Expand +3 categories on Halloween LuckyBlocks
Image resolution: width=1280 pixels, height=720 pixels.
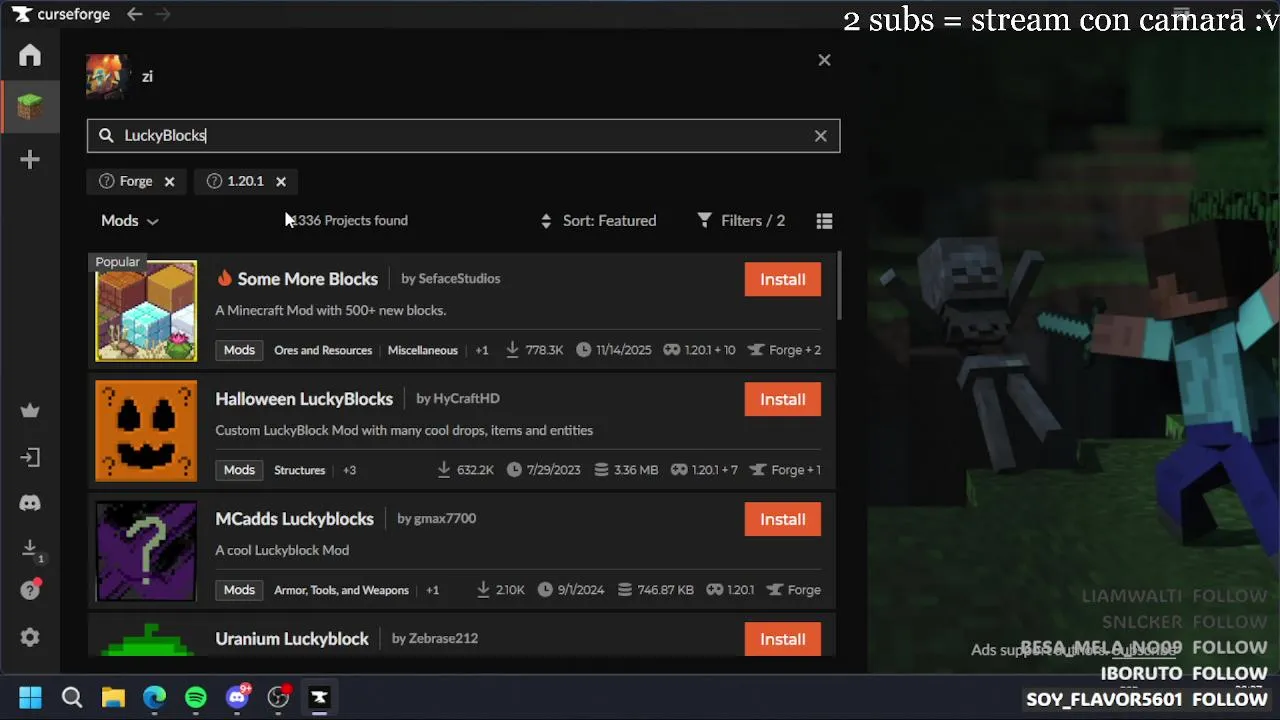tap(349, 470)
